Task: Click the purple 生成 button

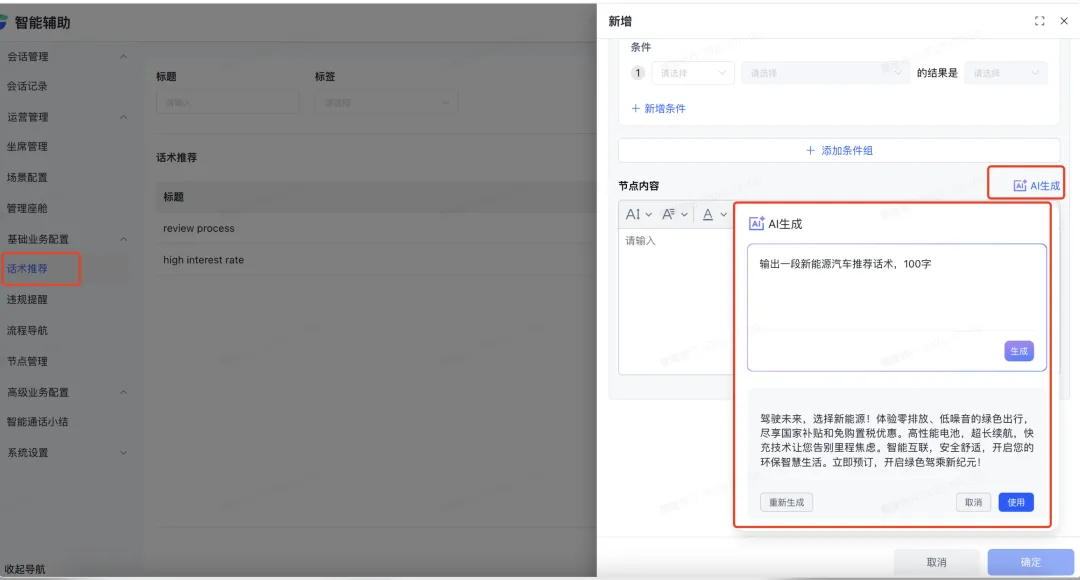Action: coord(1018,351)
